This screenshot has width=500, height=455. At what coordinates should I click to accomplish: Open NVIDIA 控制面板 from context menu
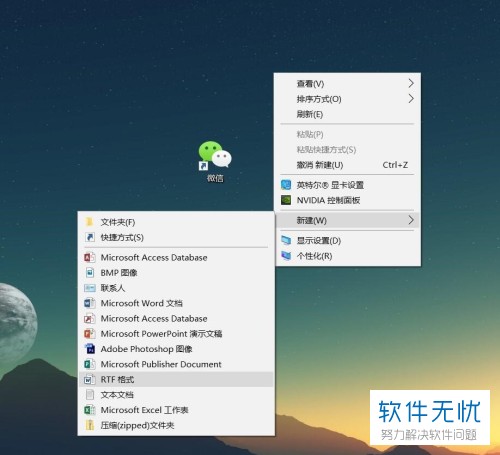[347, 200]
